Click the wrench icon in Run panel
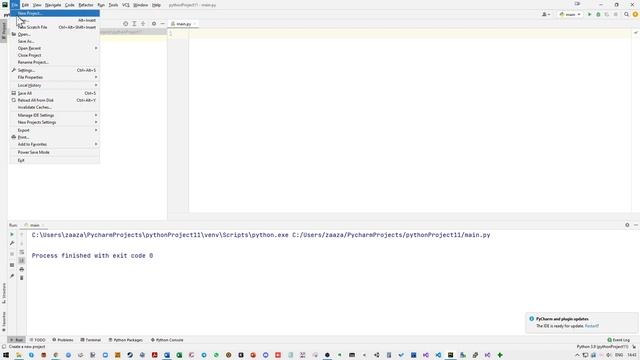This screenshot has width=640, height=360. pos(12,243)
